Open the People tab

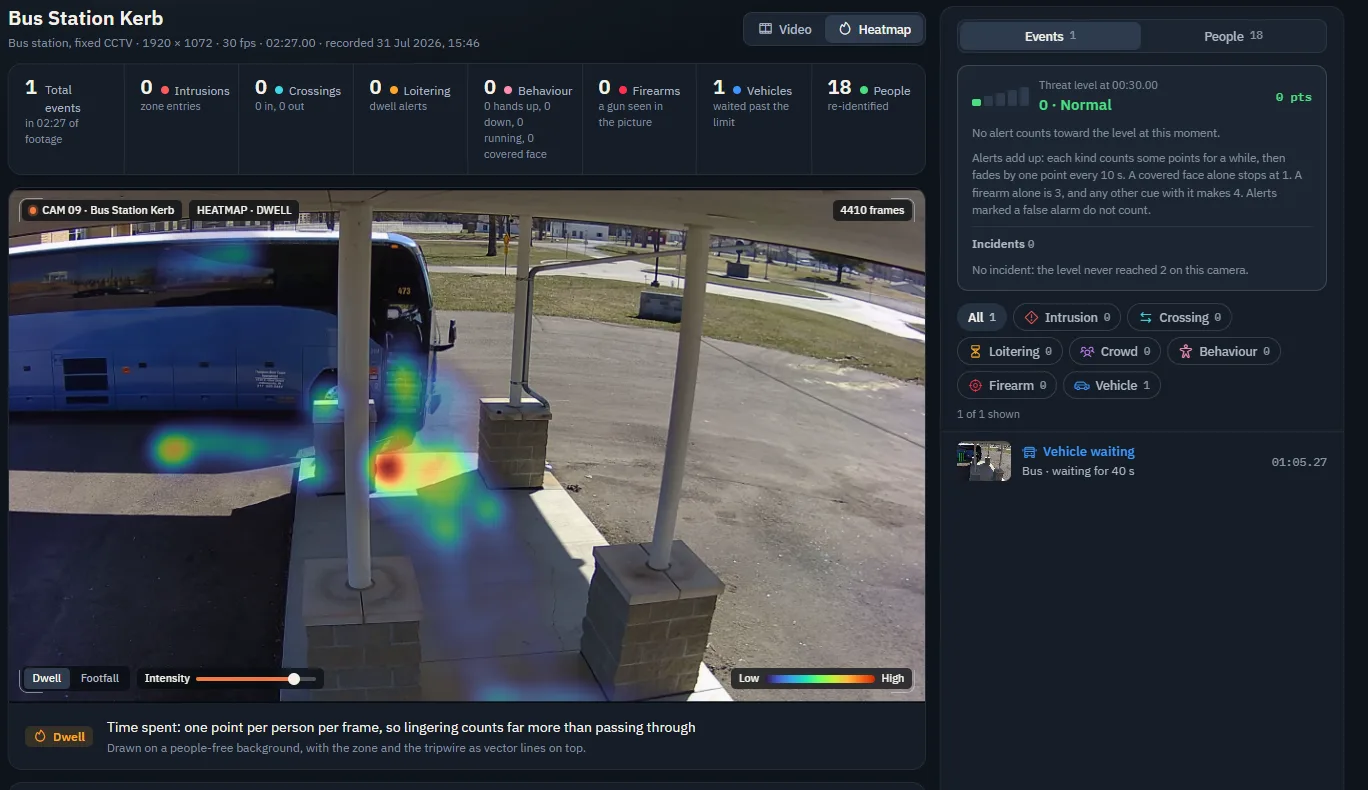point(1233,36)
